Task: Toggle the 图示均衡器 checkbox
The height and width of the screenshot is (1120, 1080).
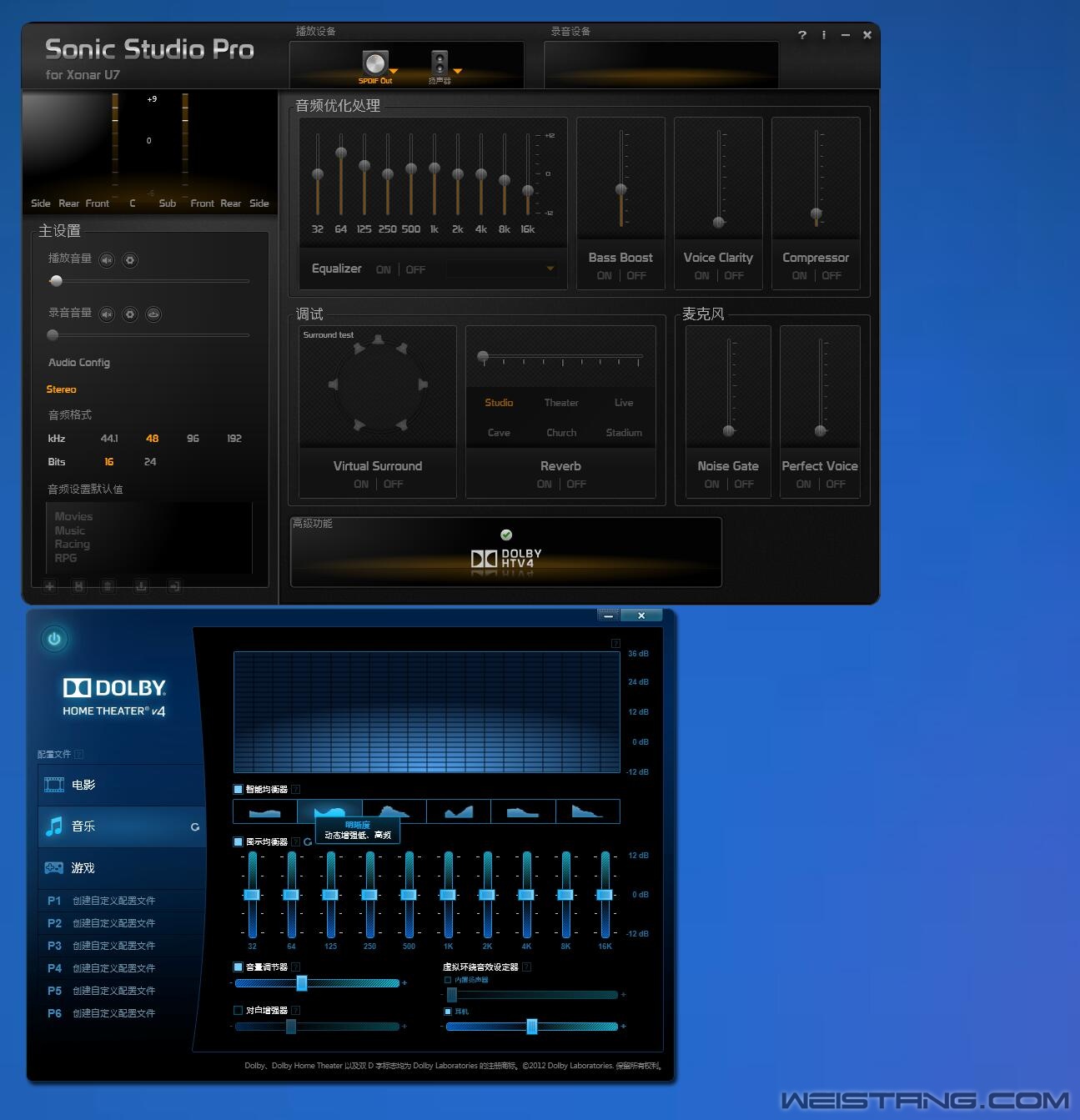Action: tap(238, 841)
